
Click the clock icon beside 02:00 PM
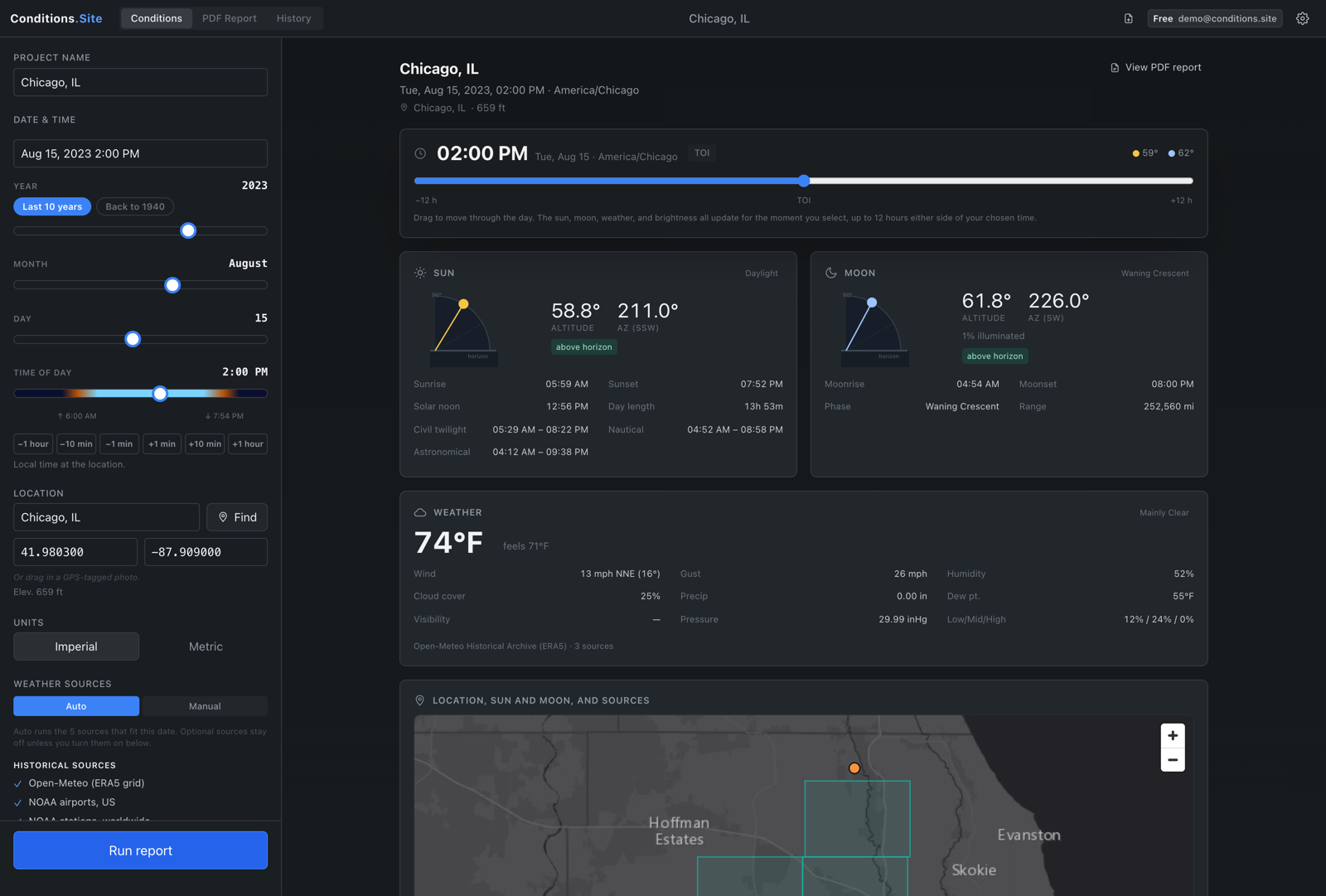(x=420, y=153)
